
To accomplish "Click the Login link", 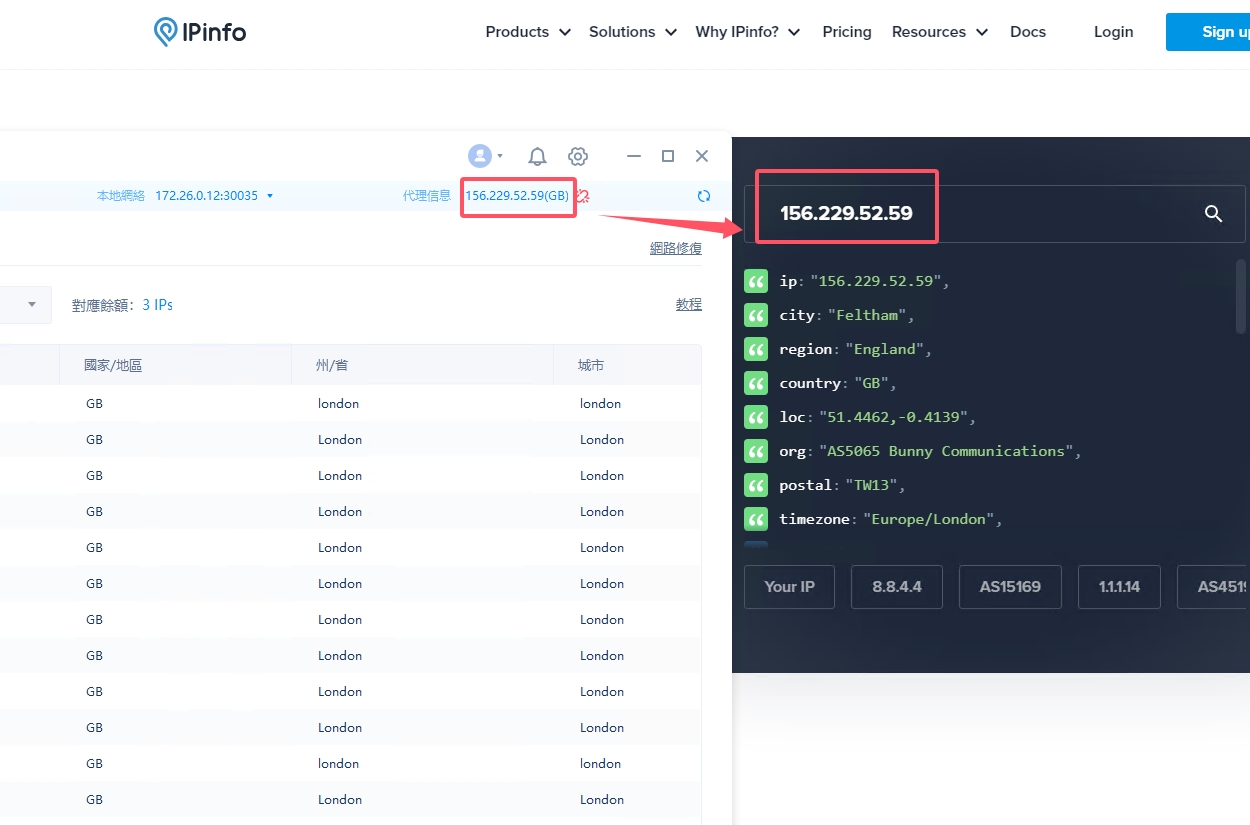I will 1113,32.
